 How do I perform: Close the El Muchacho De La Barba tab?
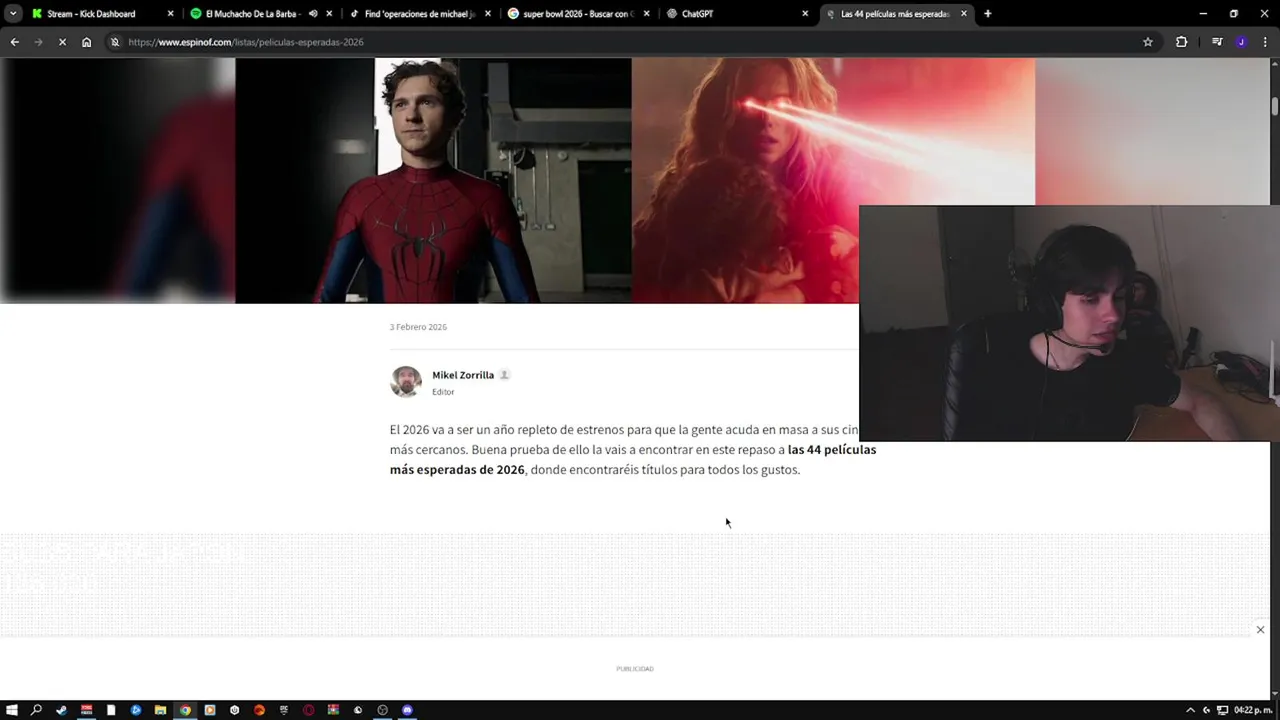click(x=329, y=14)
